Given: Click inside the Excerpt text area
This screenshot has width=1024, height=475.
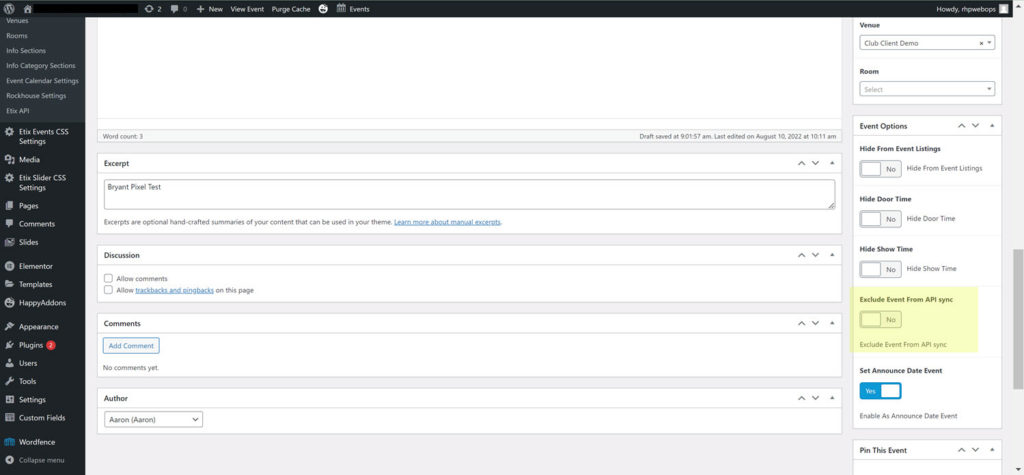Looking at the screenshot, I should pyautogui.click(x=468, y=194).
